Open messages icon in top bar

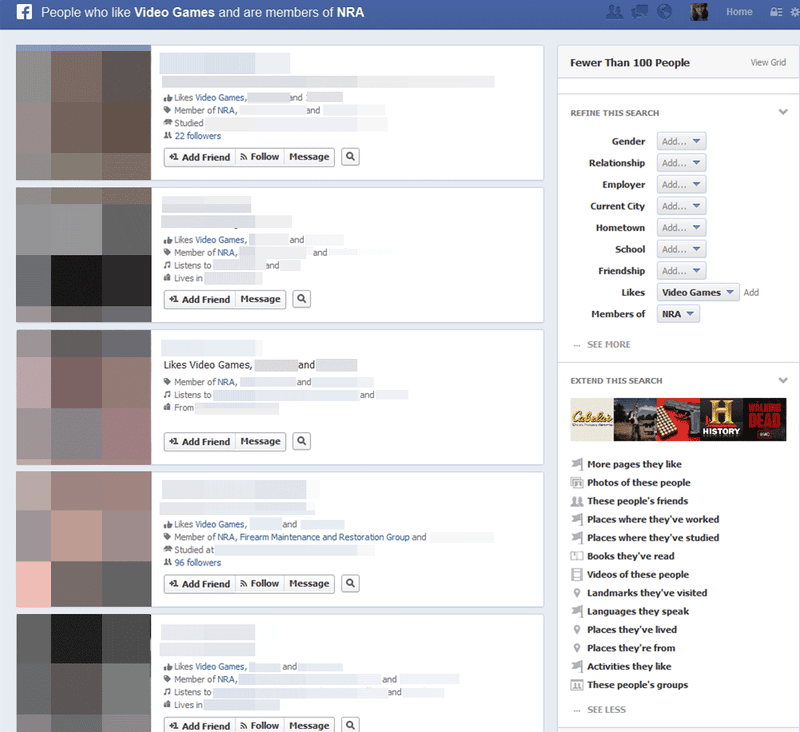pos(639,12)
